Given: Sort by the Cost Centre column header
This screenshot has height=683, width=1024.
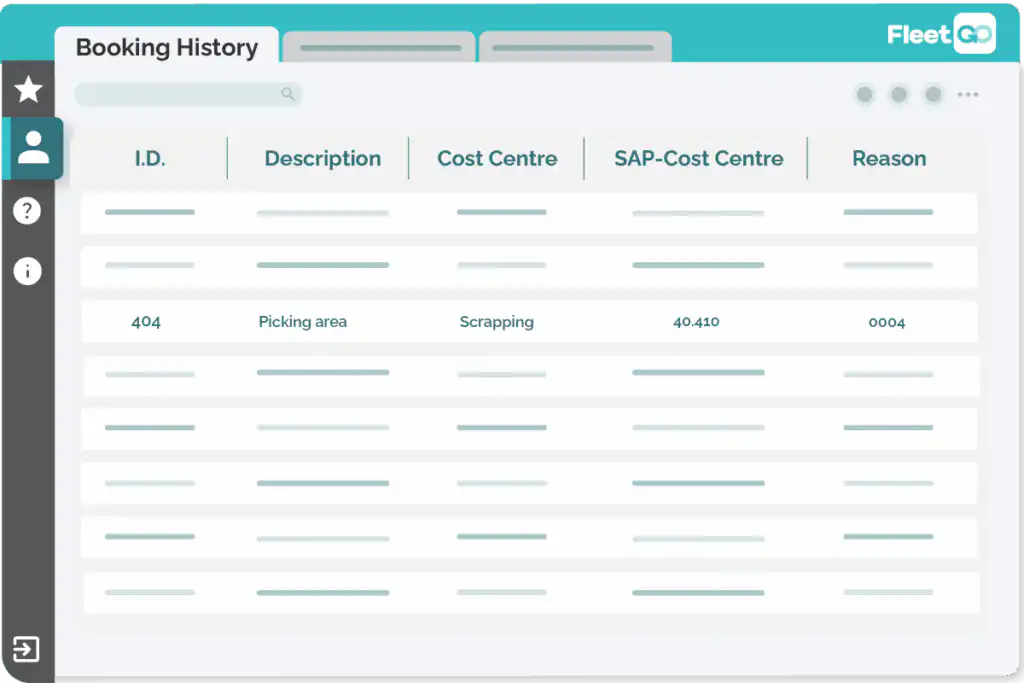Looking at the screenshot, I should (x=497, y=158).
